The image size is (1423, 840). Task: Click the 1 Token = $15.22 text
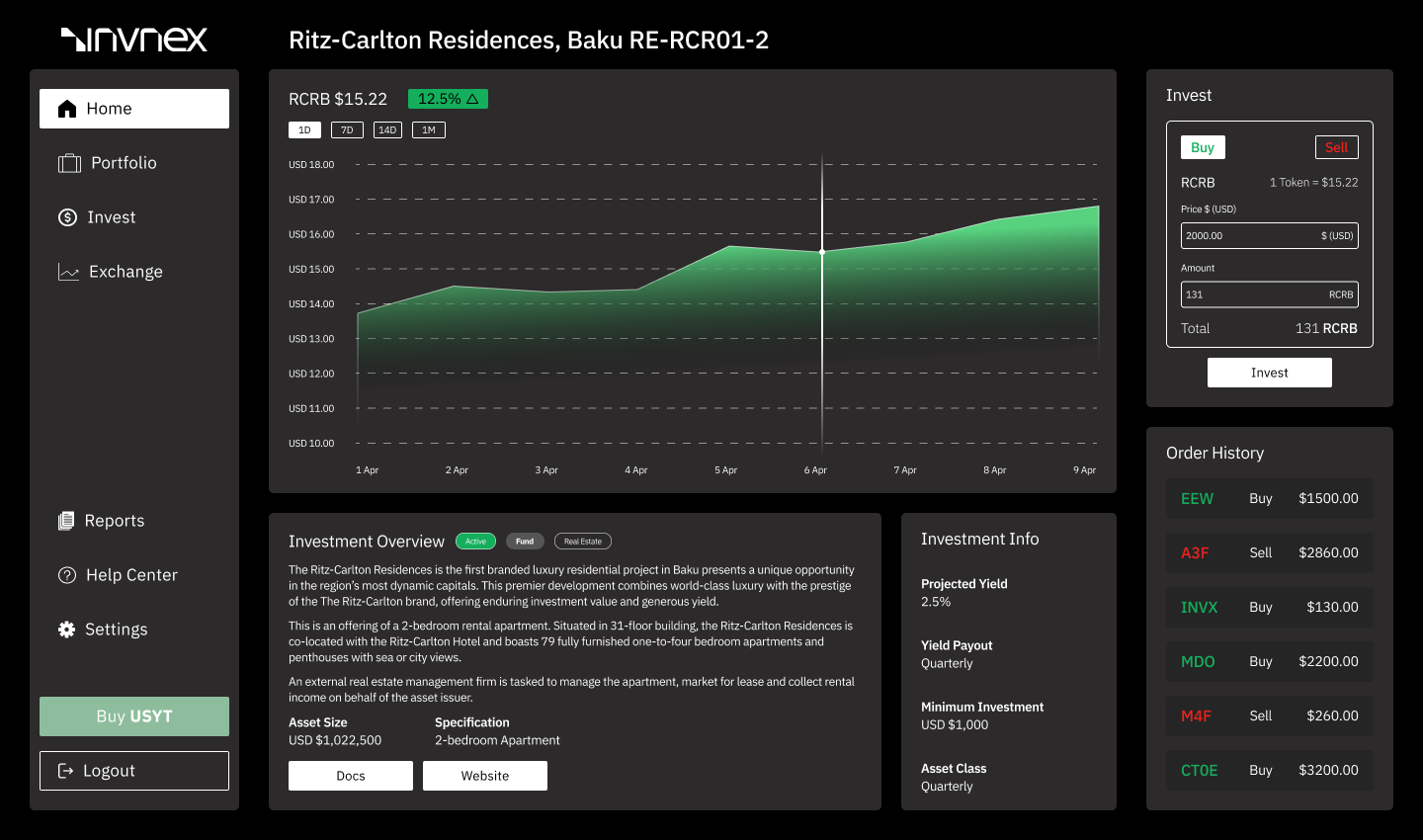click(1313, 183)
